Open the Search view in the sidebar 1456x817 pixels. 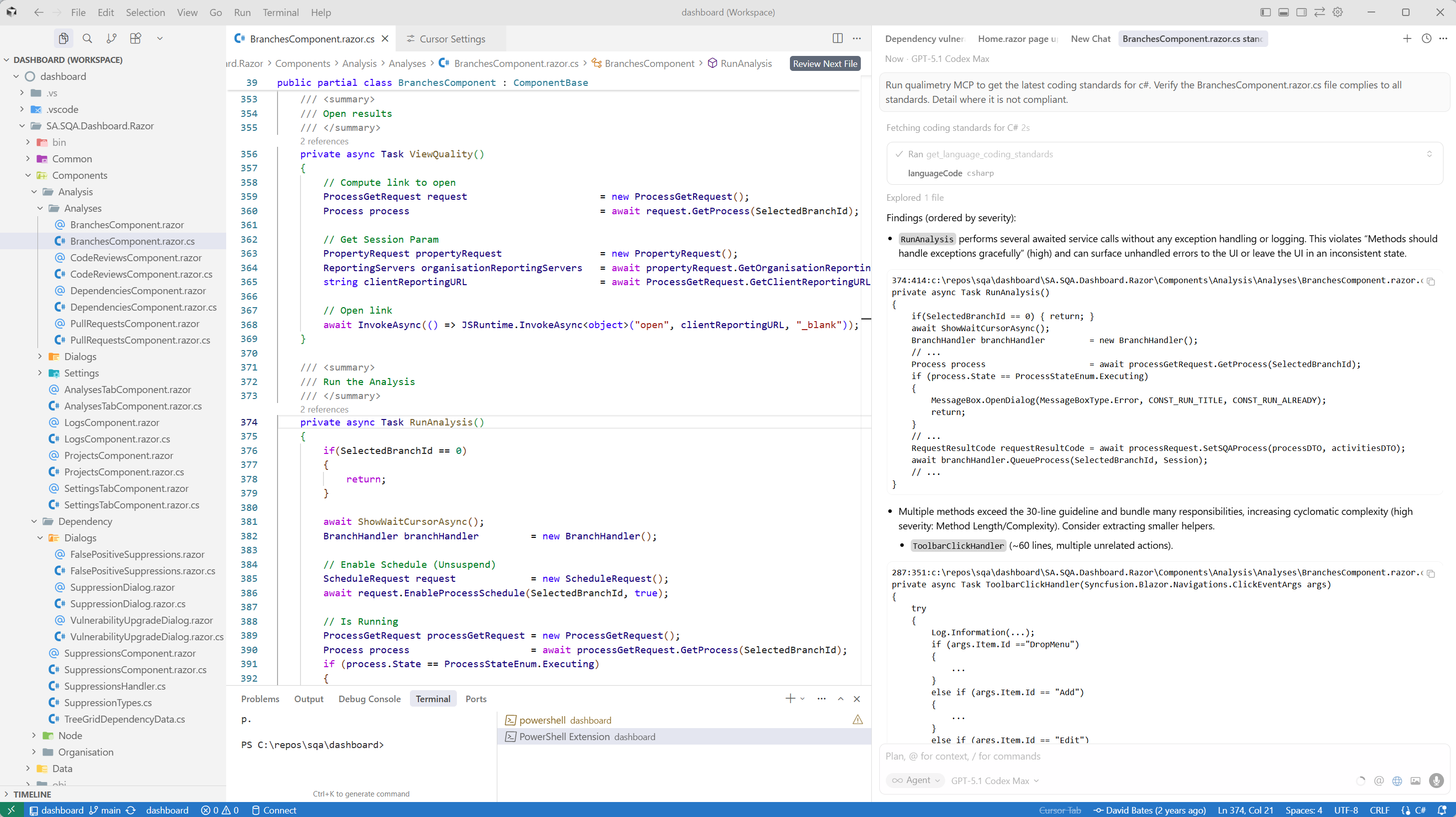tap(87, 38)
